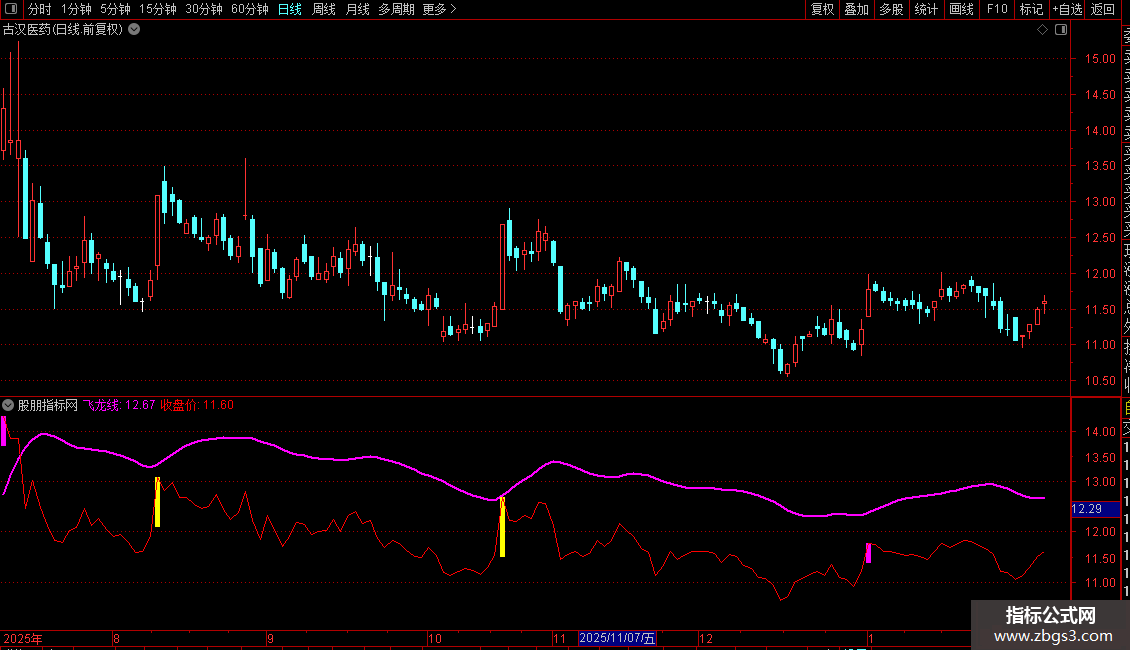The width and height of the screenshot is (1130, 650).
Task: Click the 2025/11/07/五 date label on time axis
Action: pyautogui.click(x=618, y=638)
